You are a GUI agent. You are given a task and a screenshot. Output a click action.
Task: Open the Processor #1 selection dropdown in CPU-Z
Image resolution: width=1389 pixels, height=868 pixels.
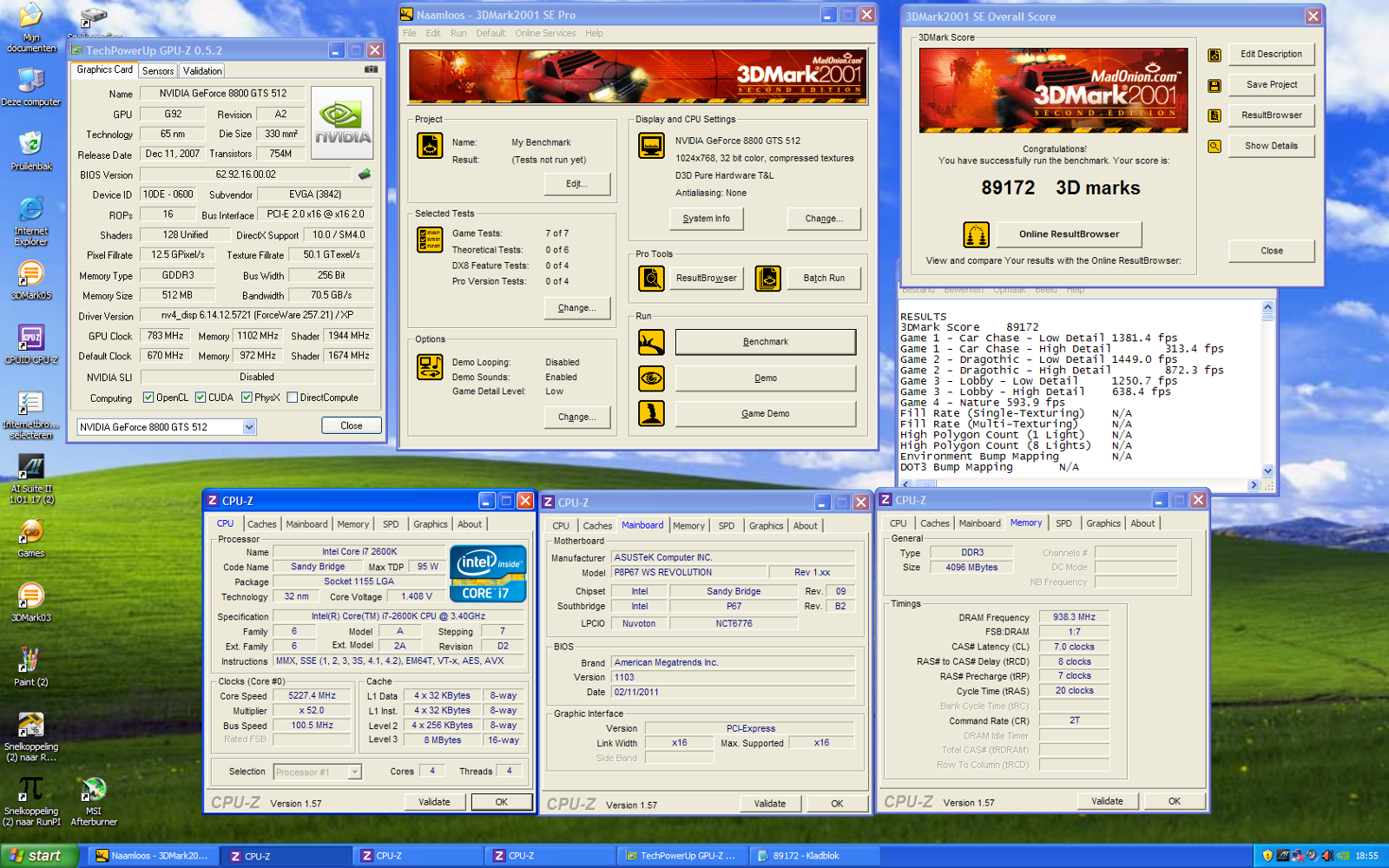tap(354, 772)
